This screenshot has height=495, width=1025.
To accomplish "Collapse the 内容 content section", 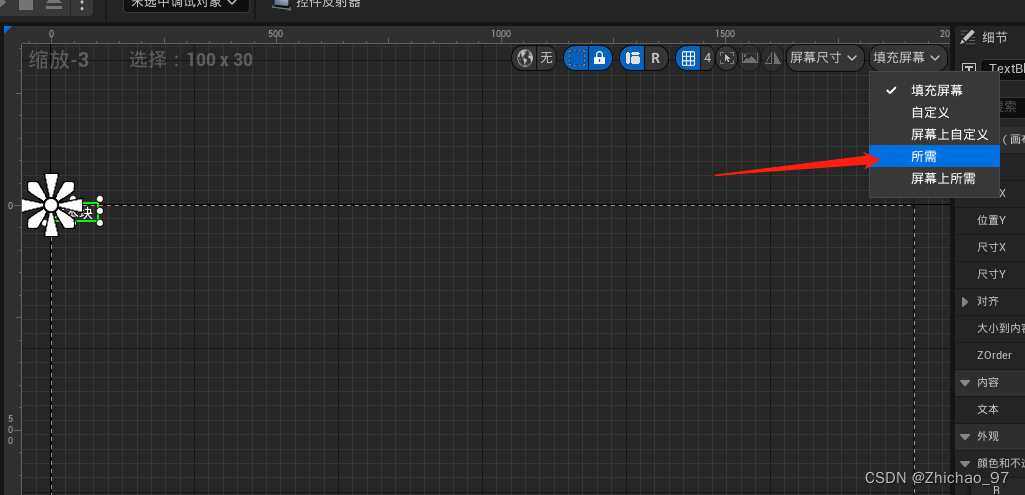I will coord(965,383).
